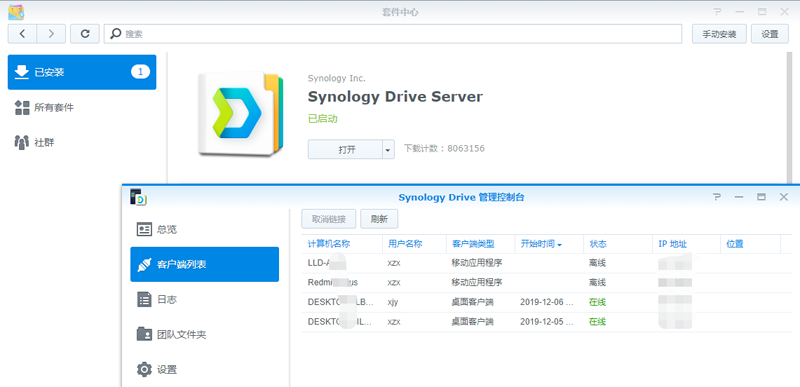
Task: Click Package Center vertical scrollbar
Action: (790, 117)
